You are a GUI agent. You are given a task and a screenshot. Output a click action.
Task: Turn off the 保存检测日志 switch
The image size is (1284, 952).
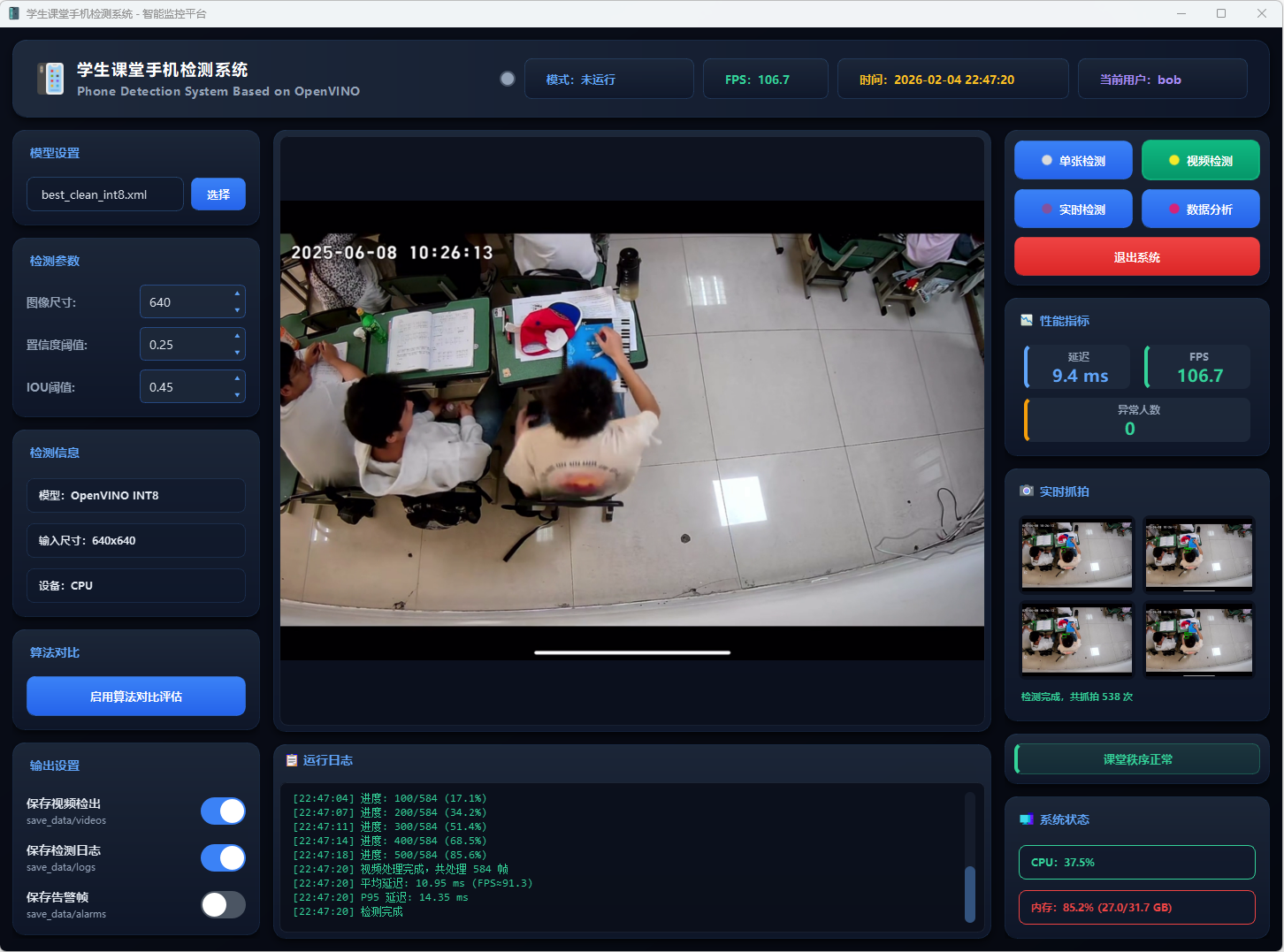click(x=223, y=857)
